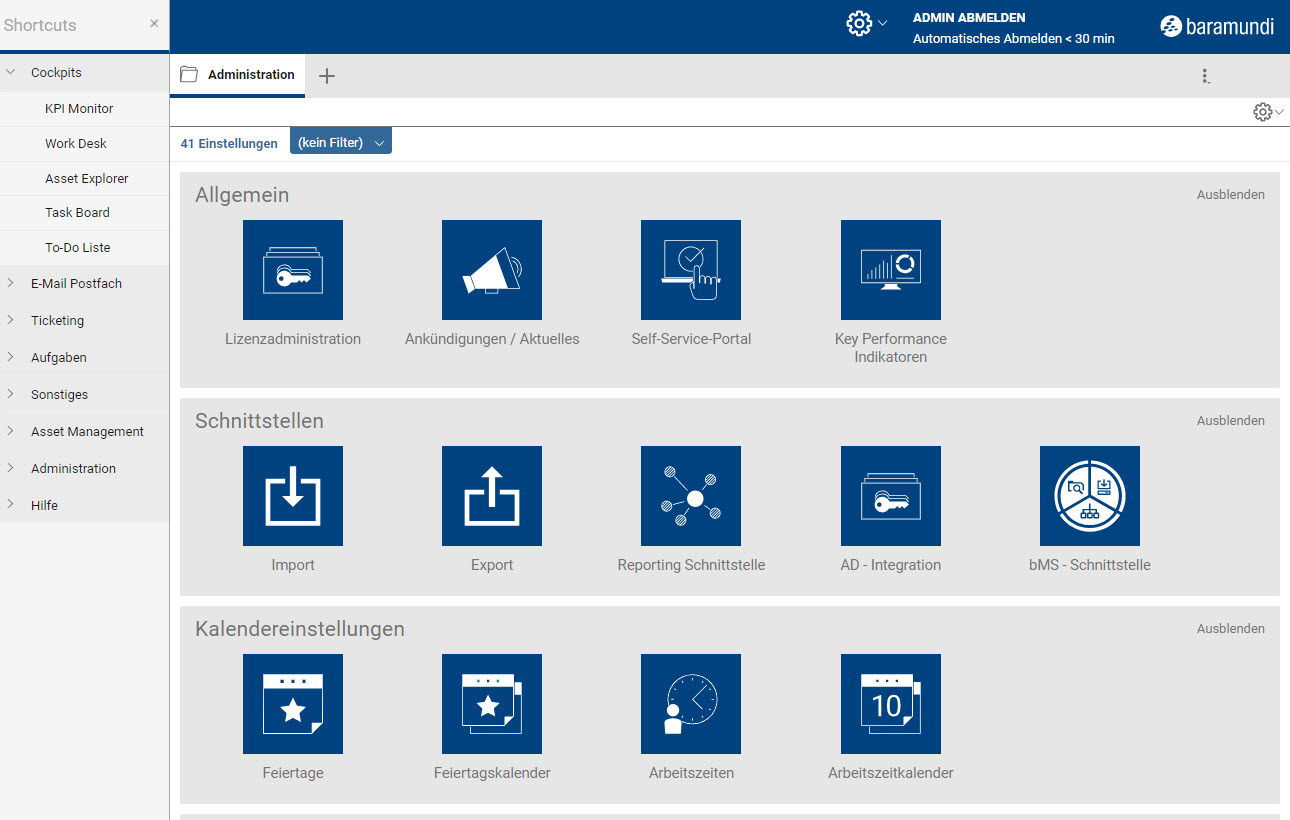
Task: Click the ADMIN ABMELDEN logout link
Action: point(968,18)
